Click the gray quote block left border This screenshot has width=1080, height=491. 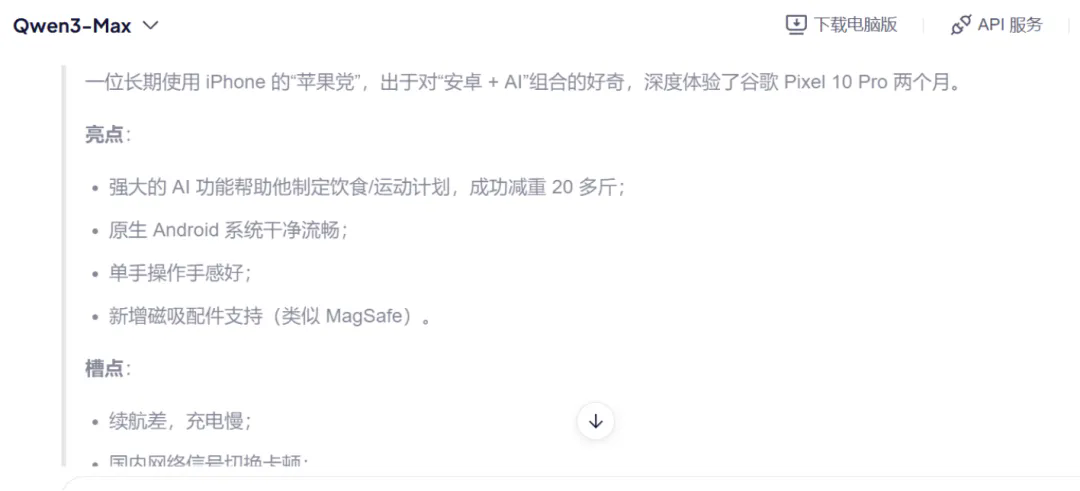point(64,266)
